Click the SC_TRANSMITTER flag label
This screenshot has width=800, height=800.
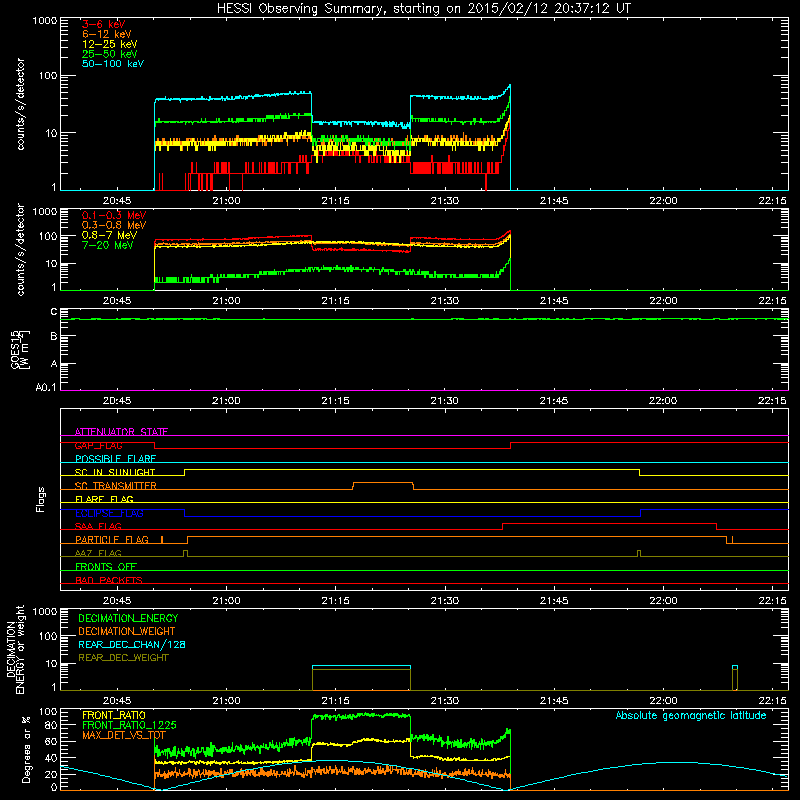coord(116,486)
